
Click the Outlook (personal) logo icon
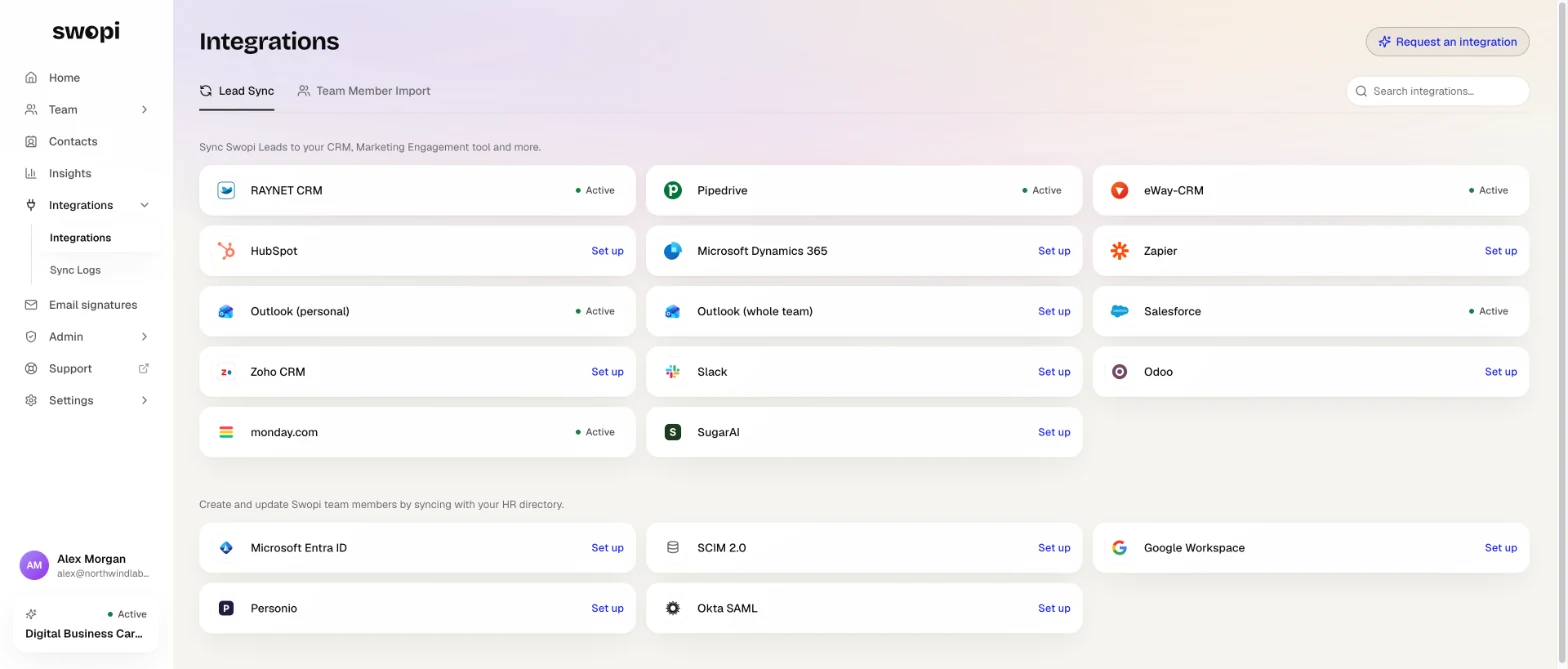point(226,311)
